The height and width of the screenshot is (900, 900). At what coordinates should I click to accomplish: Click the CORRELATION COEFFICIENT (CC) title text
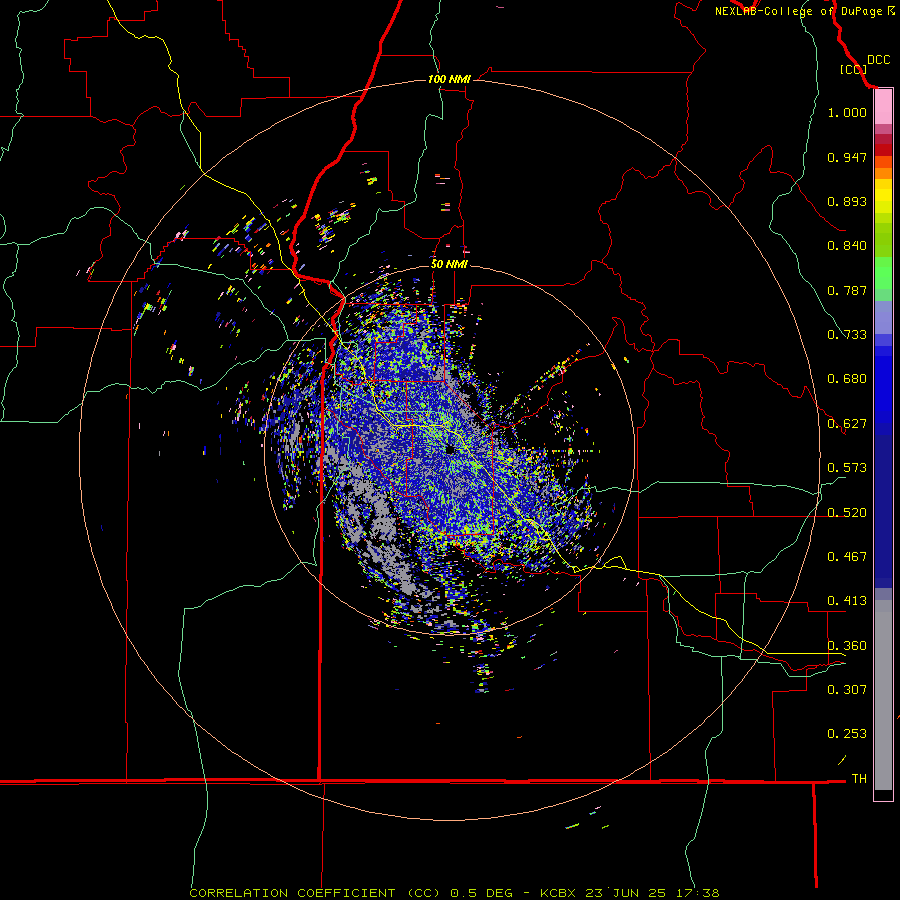coord(316,893)
